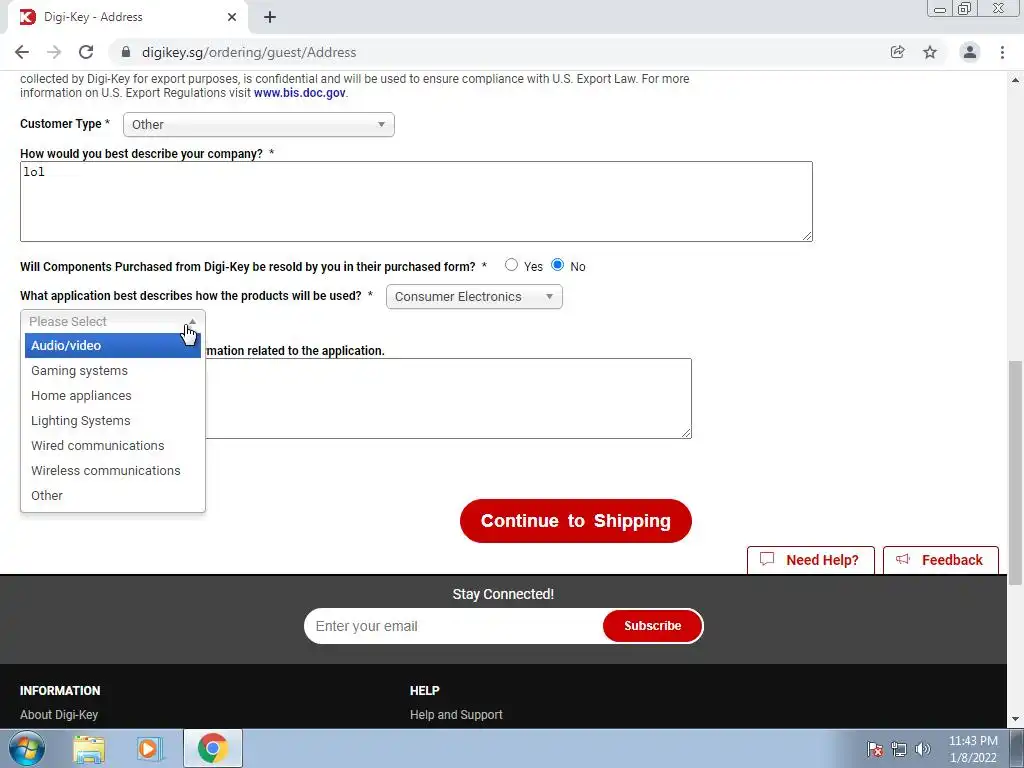1024x768 pixels.
Task: Click the taskbar clock
Action: point(973,749)
